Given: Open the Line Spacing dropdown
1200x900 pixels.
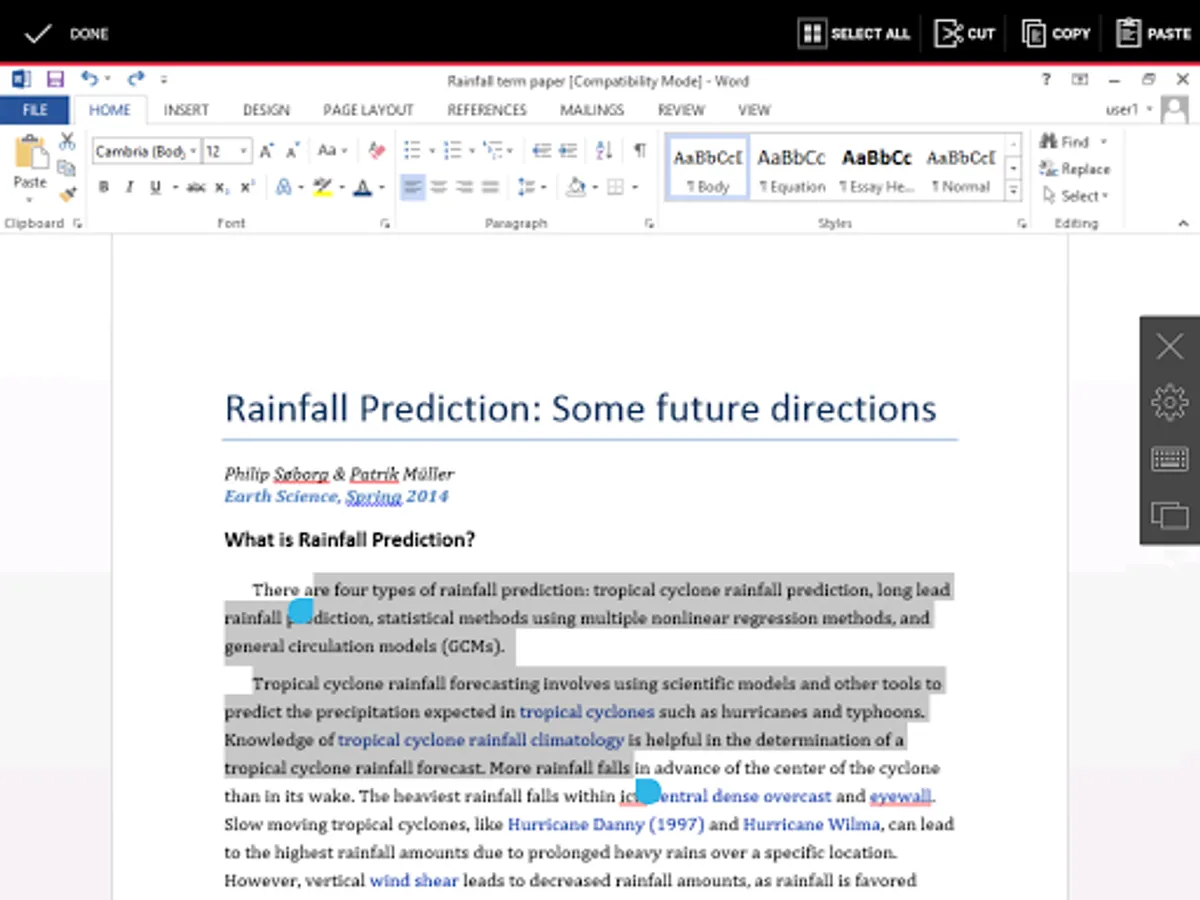Looking at the screenshot, I should tap(532, 187).
